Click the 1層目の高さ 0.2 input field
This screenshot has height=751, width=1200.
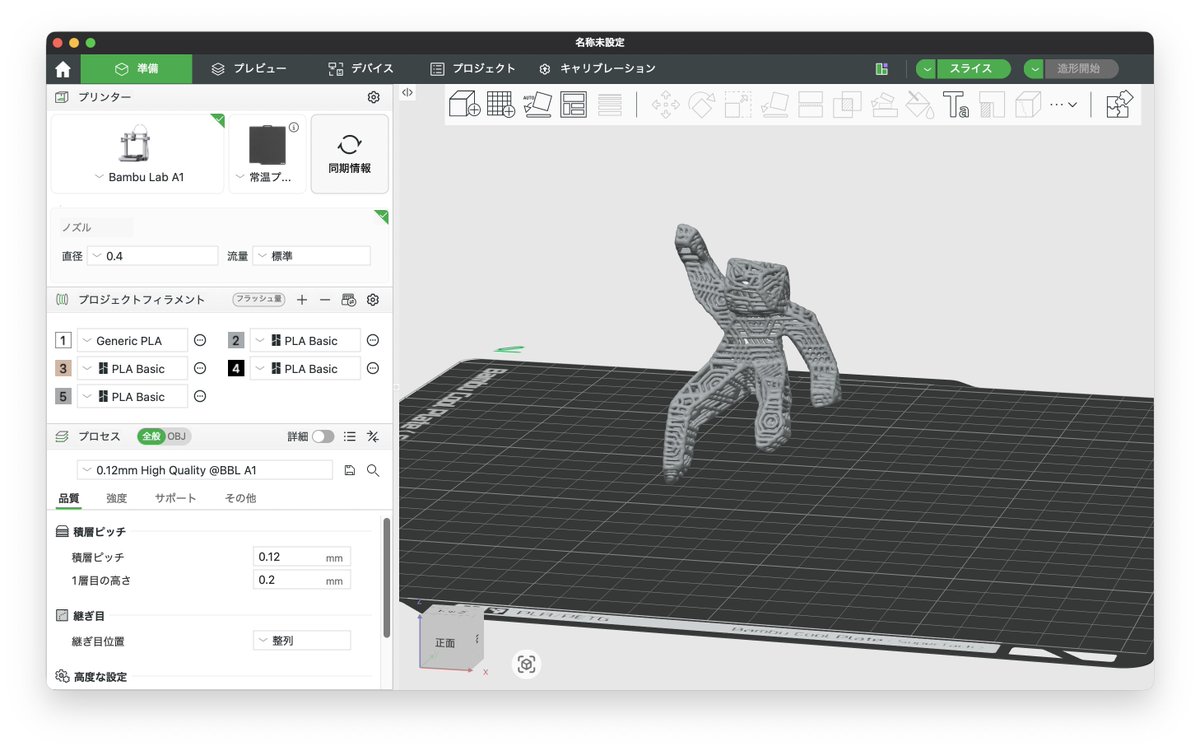tap(302, 580)
